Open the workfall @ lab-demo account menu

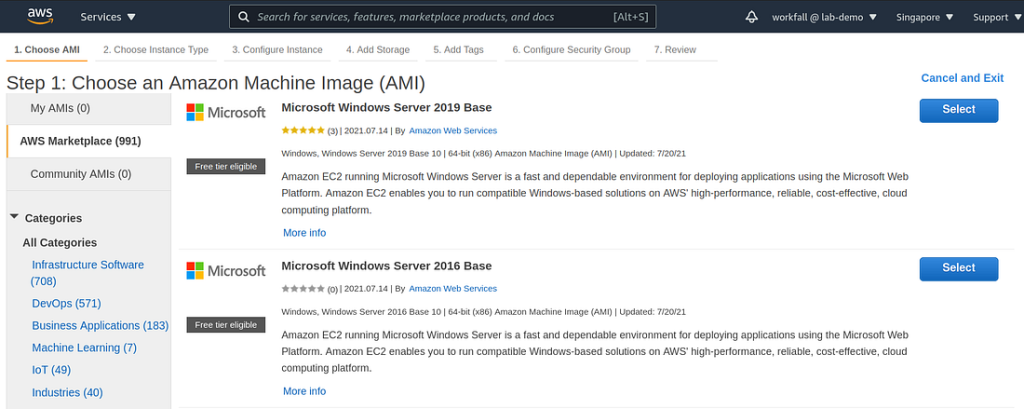pos(824,17)
